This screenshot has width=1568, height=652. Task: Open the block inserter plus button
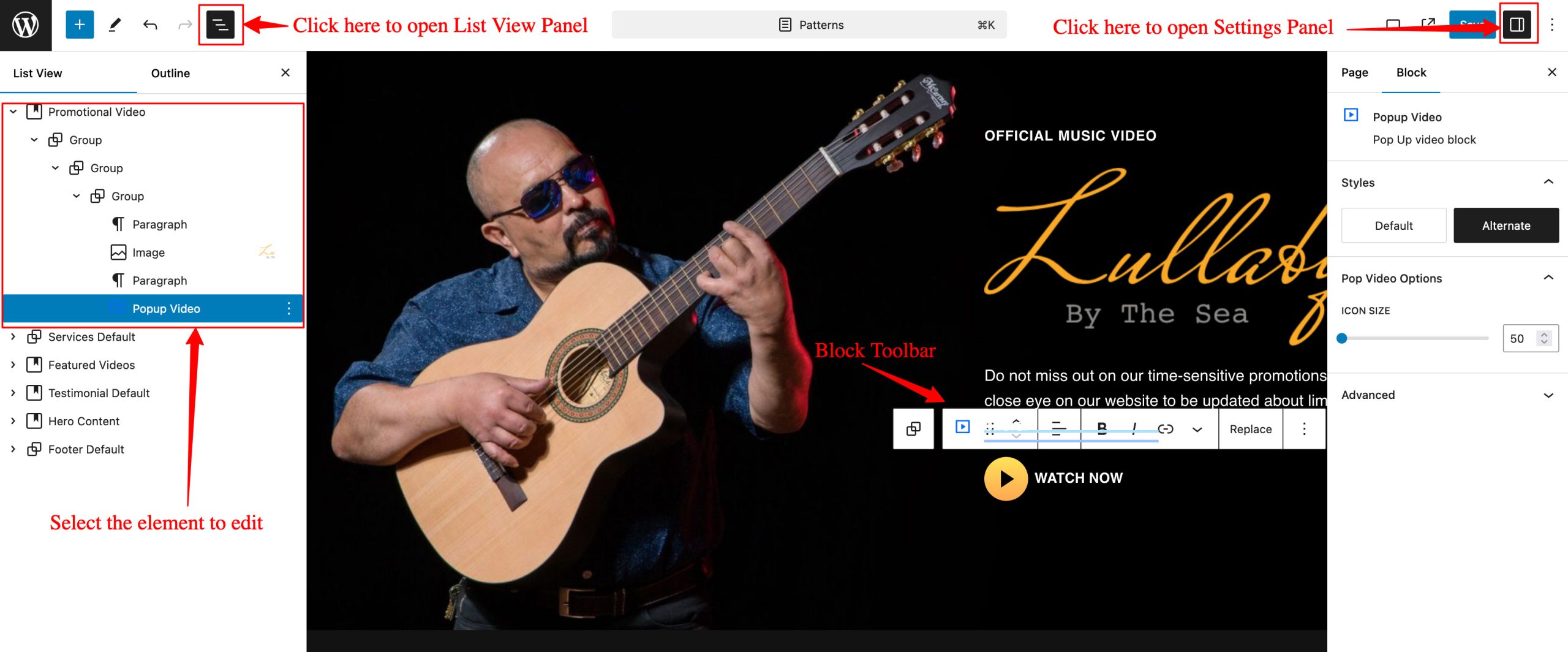click(x=80, y=25)
